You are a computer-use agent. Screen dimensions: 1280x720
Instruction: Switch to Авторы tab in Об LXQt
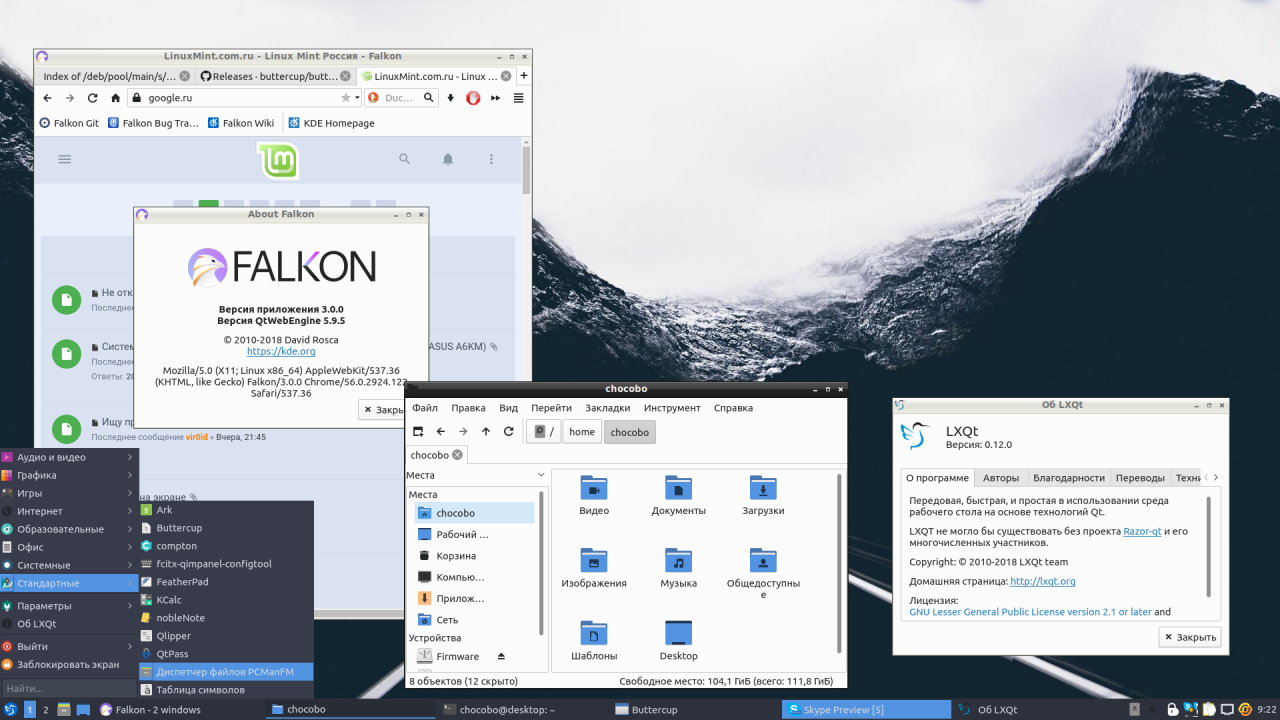click(x=1001, y=478)
